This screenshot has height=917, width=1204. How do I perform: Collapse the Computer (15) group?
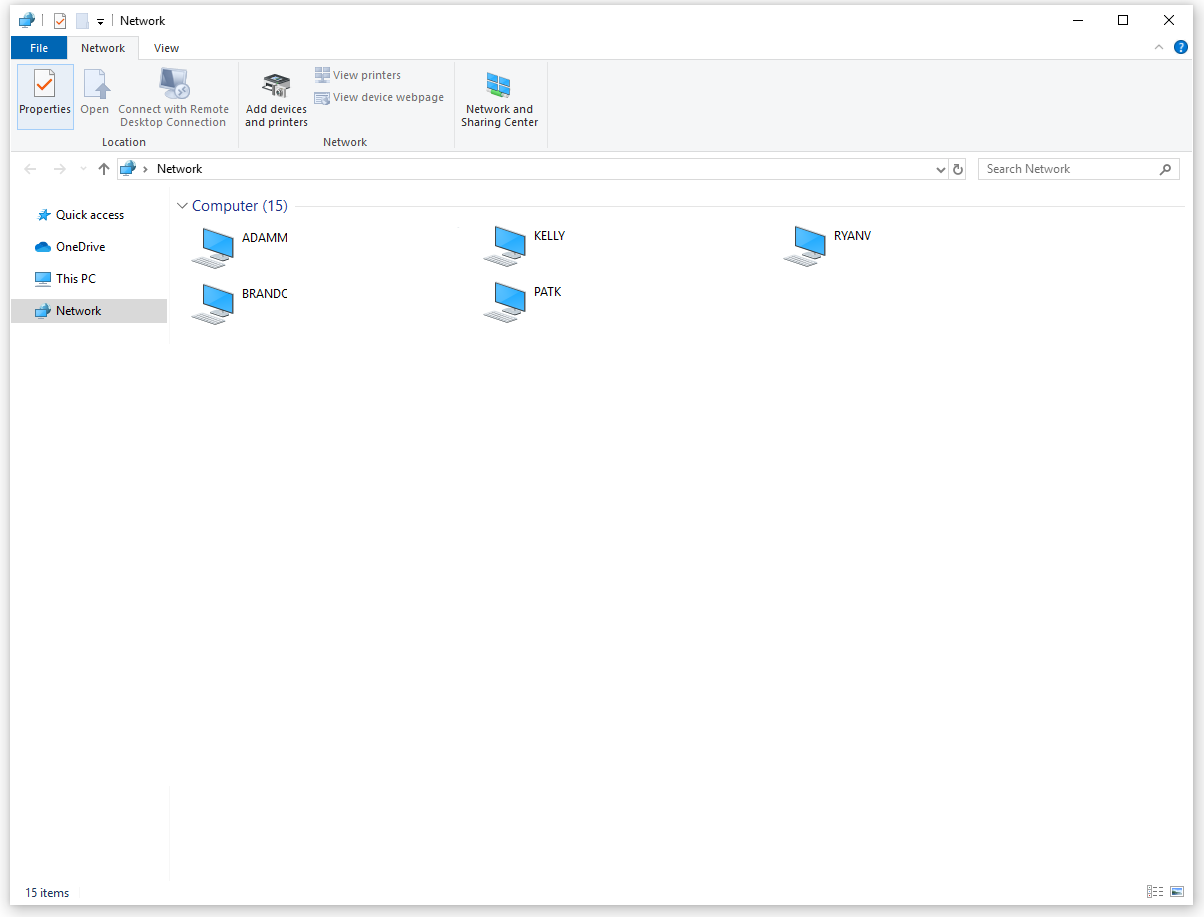tap(182, 206)
